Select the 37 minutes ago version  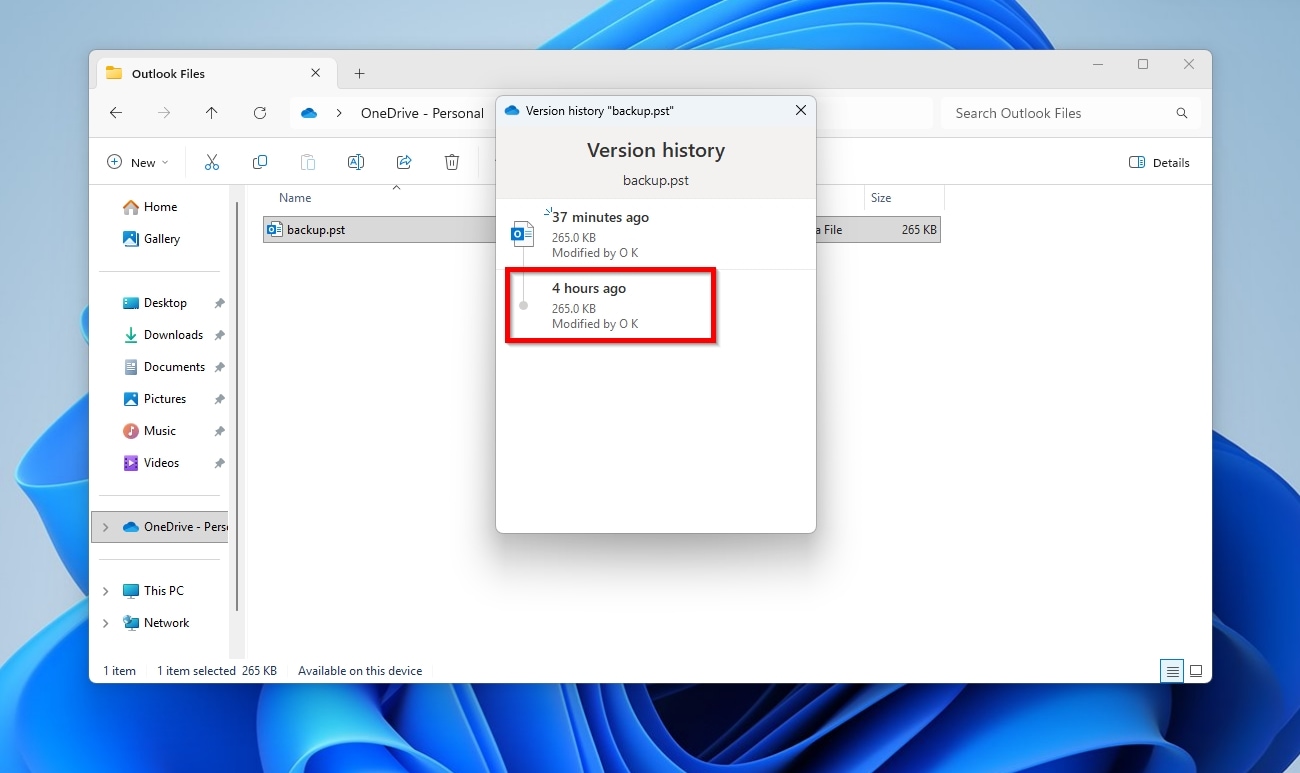[x=656, y=234]
